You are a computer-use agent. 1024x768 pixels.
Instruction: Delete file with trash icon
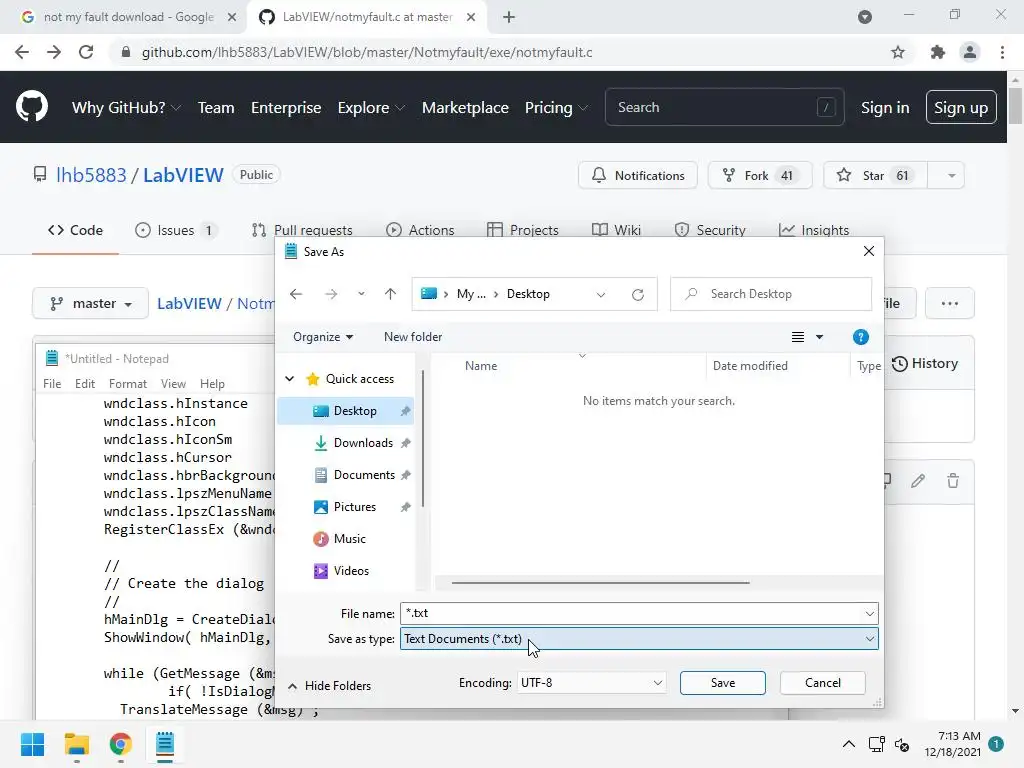(953, 481)
